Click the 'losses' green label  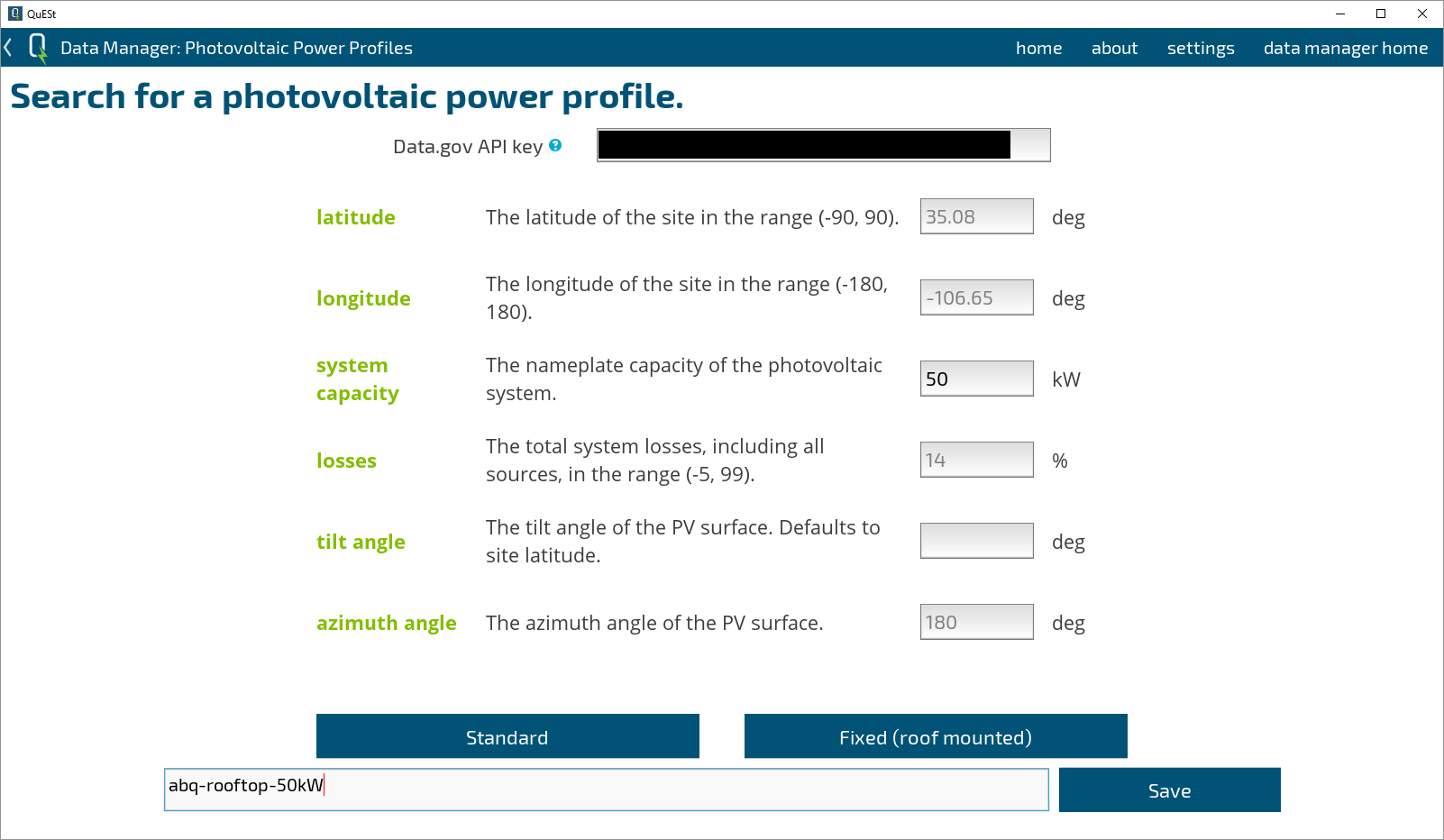tap(346, 461)
